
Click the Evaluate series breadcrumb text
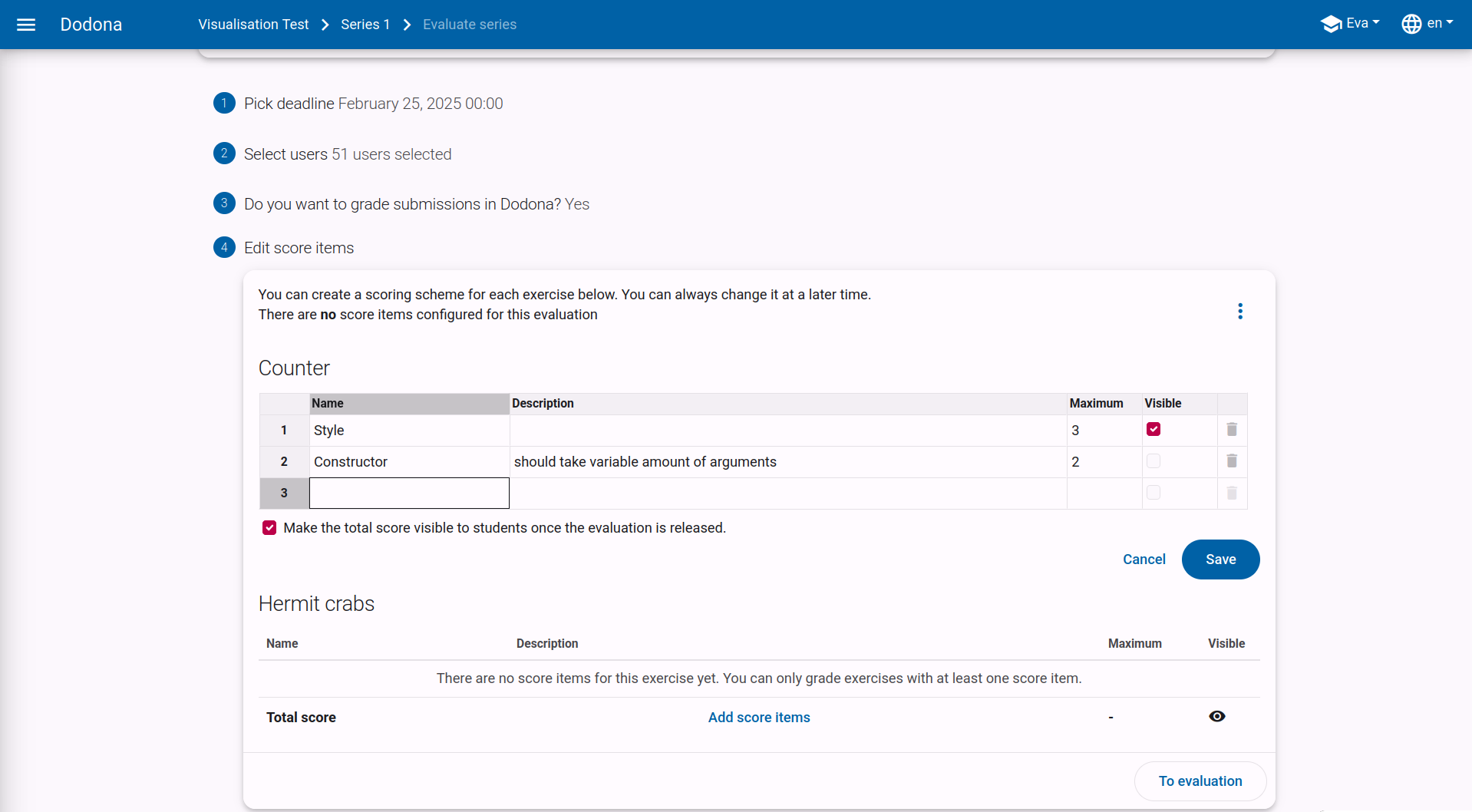470,25
